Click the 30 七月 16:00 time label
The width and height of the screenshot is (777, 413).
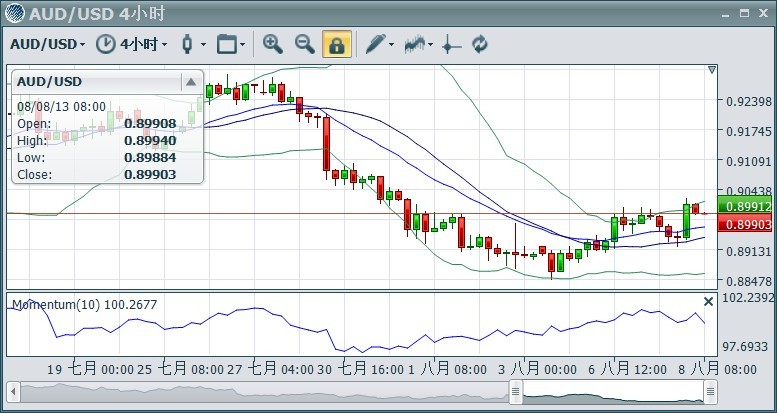point(360,369)
